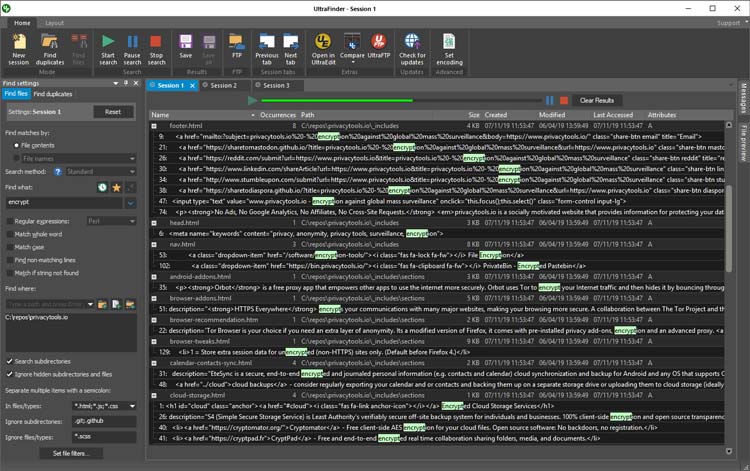This screenshot has width=750, height=471.
Task: Enable Regular expressions checkbox
Action: tap(10, 221)
